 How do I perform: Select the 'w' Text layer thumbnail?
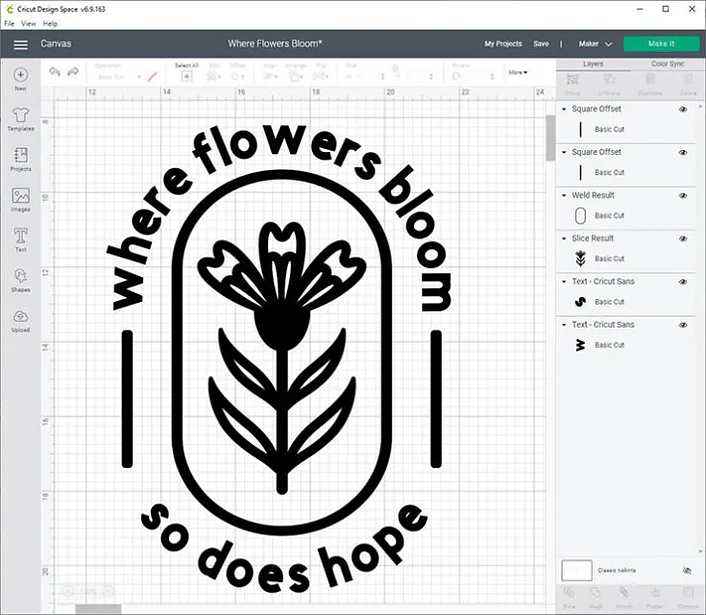tap(580, 345)
